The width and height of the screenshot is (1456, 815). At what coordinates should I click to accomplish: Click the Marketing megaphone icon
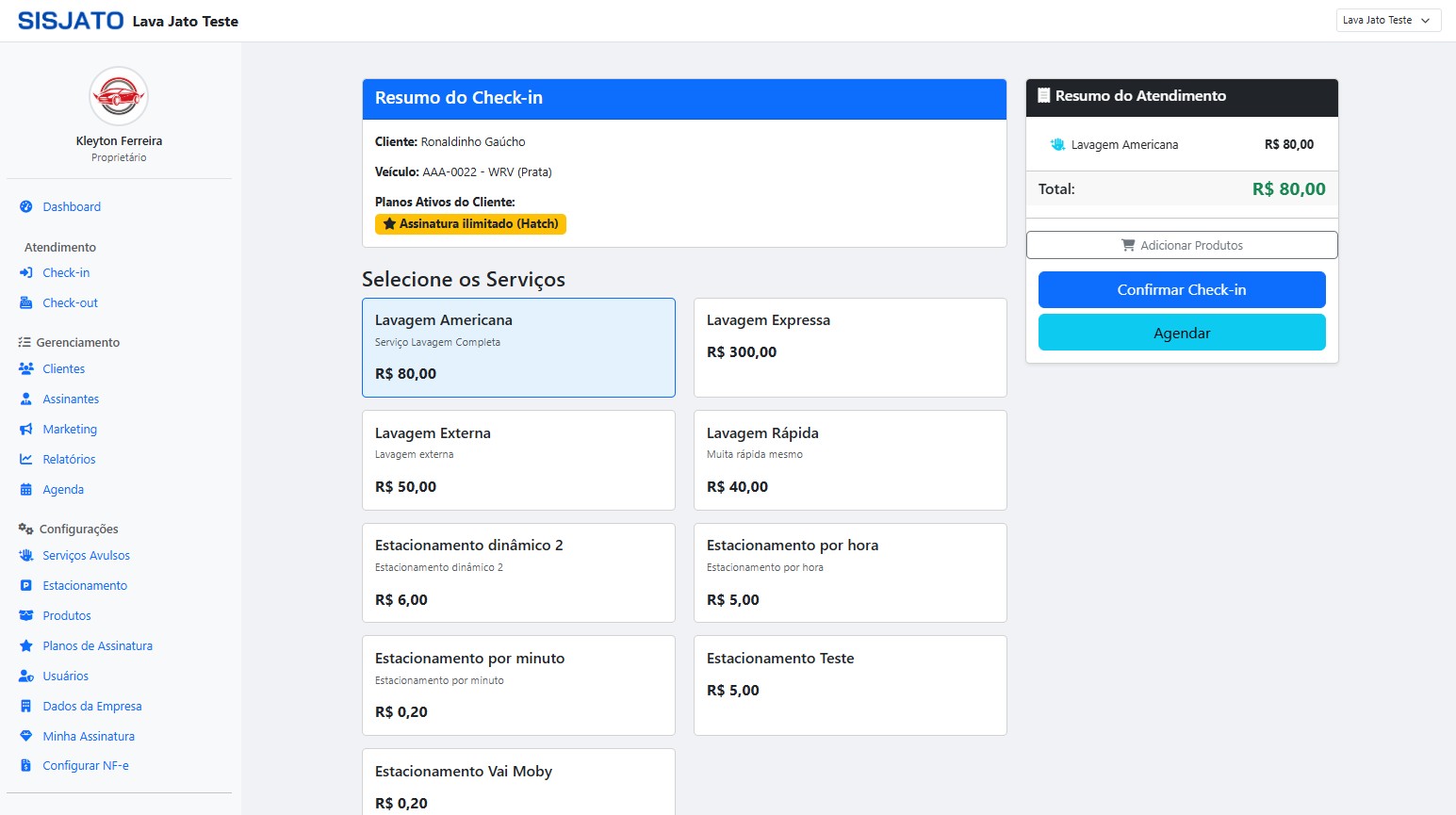[x=26, y=430]
